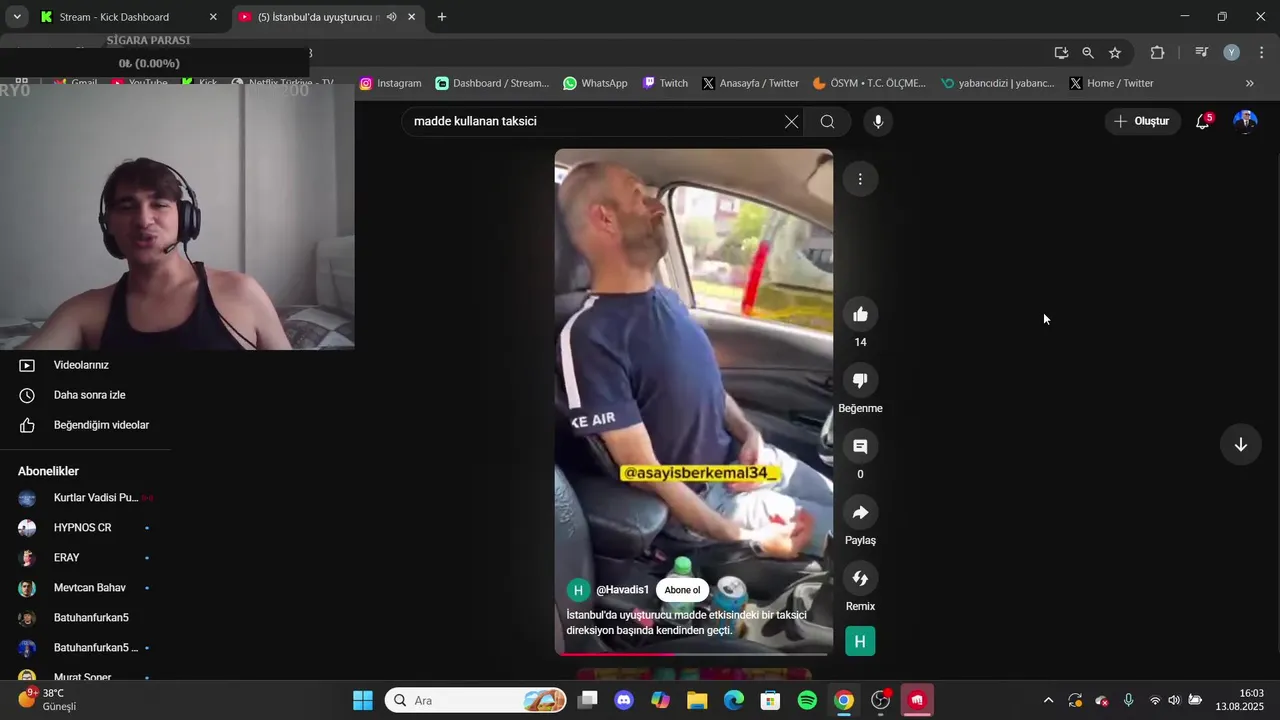Open Microsoft Edge from the taskbar

tap(734, 700)
